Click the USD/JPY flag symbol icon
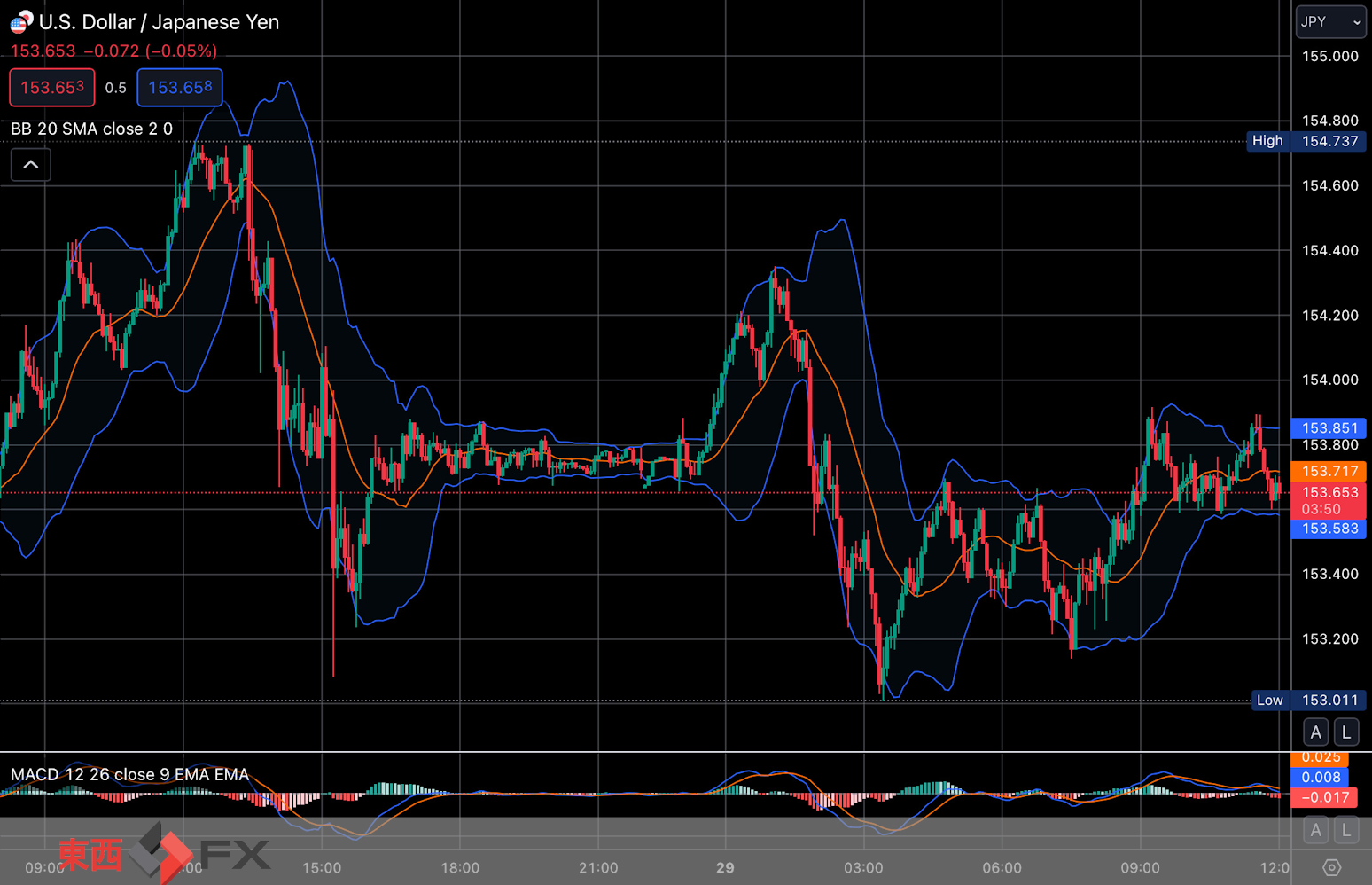Viewport: 1372px width, 885px height. coord(21,22)
